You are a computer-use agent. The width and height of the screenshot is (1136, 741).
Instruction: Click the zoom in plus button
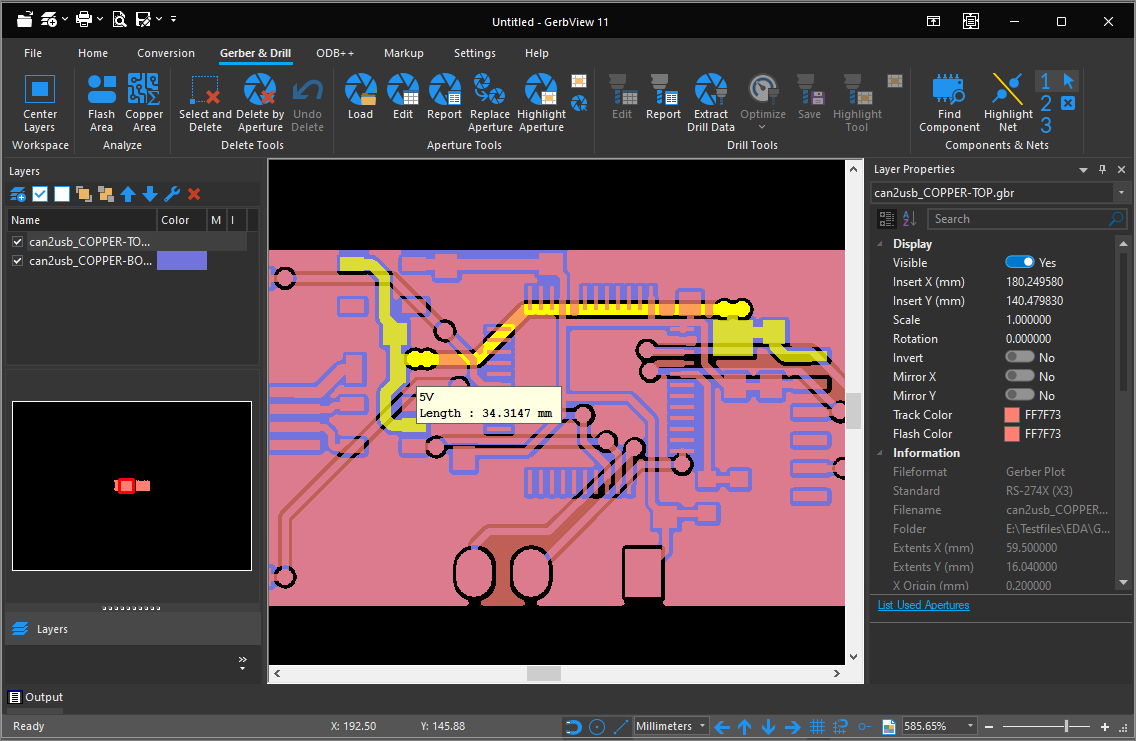point(1105,727)
